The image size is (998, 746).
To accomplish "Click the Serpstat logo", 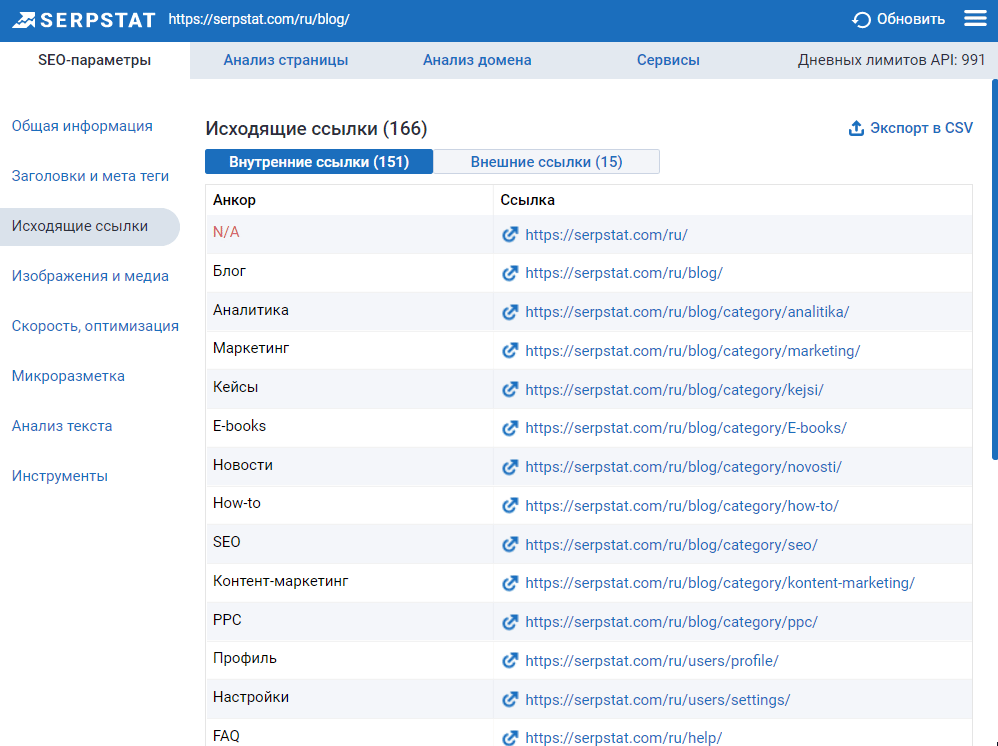I will 83,20.
